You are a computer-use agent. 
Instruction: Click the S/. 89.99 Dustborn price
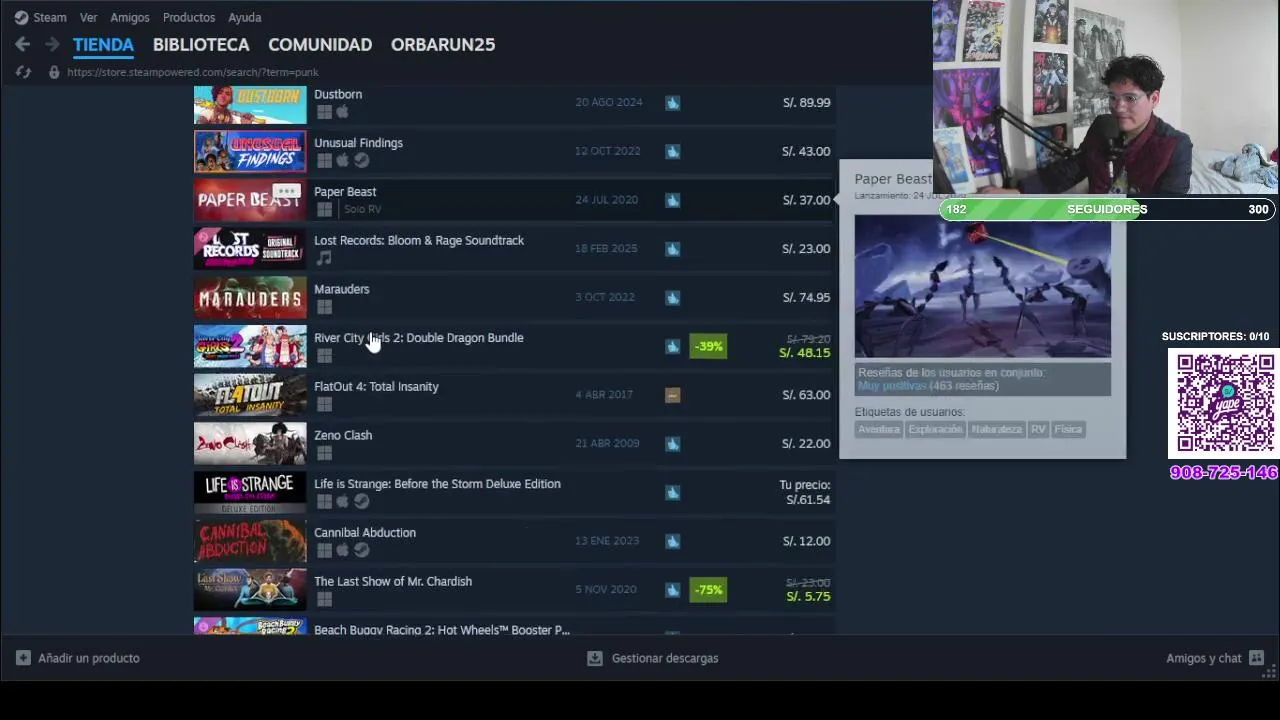tap(806, 102)
